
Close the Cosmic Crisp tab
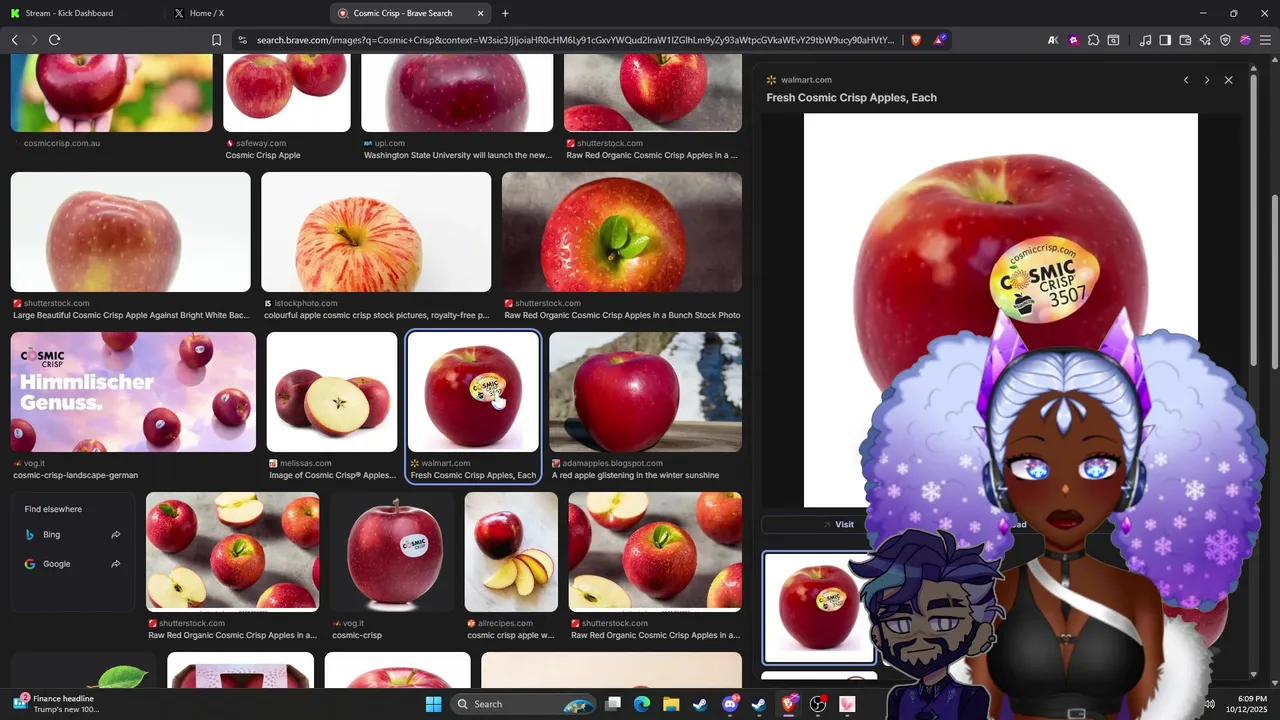tap(481, 13)
